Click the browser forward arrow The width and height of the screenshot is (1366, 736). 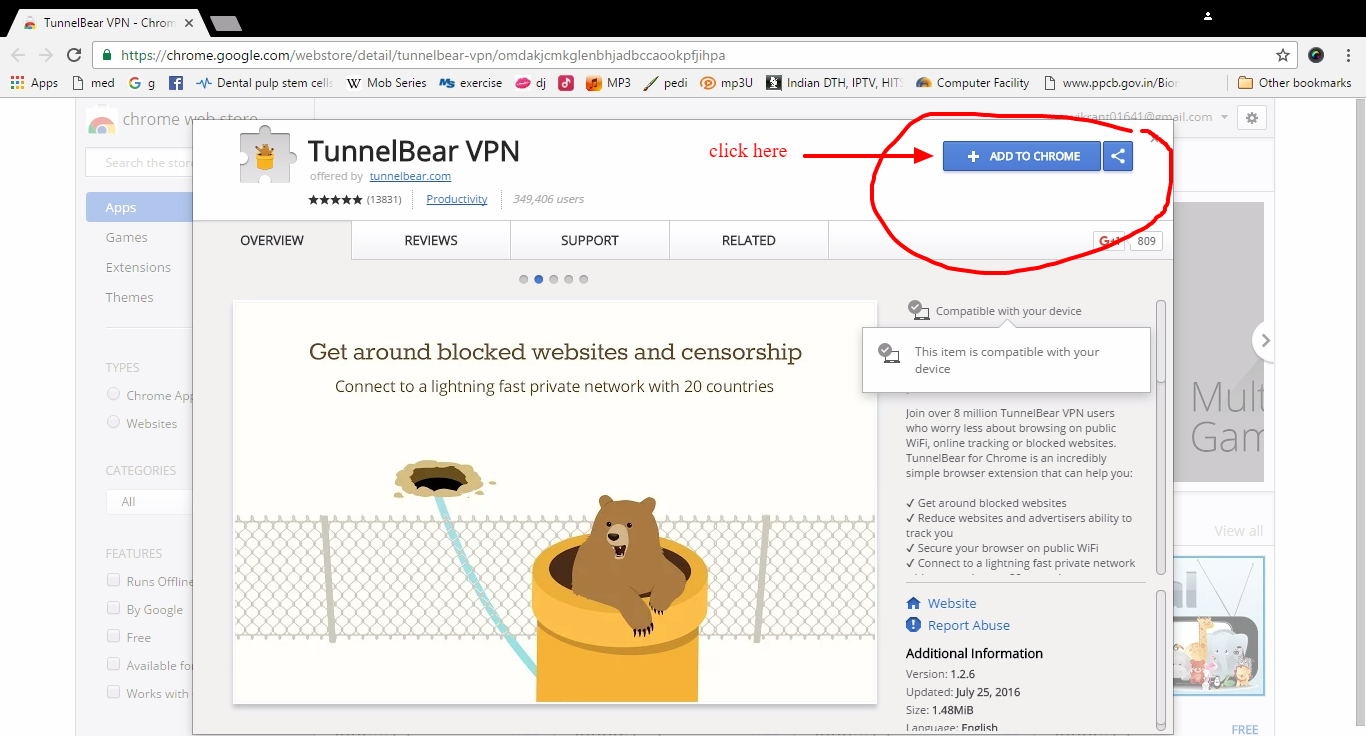pyautogui.click(x=46, y=55)
